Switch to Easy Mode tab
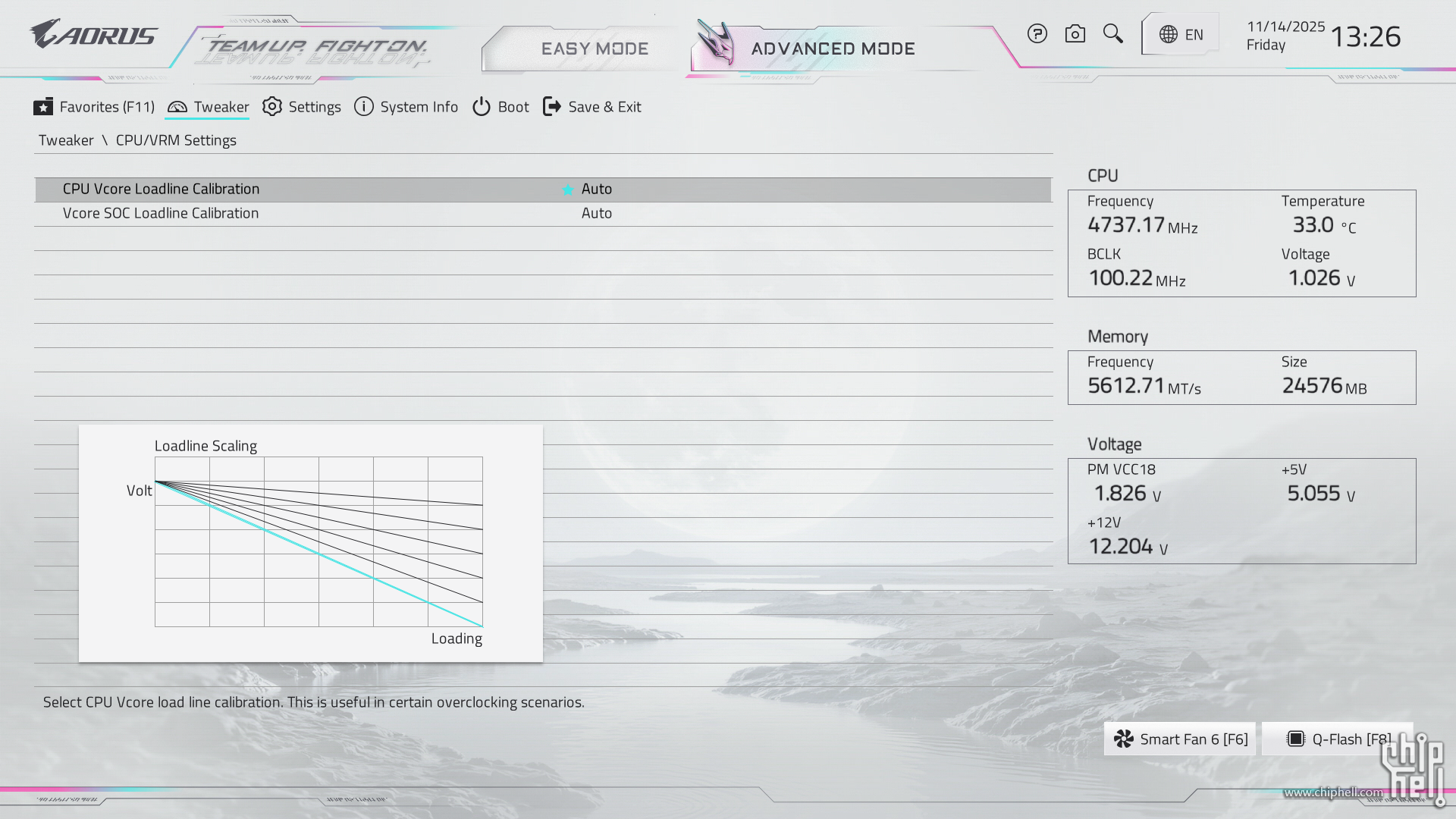Screen dimensions: 1456x819 (x=595, y=49)
